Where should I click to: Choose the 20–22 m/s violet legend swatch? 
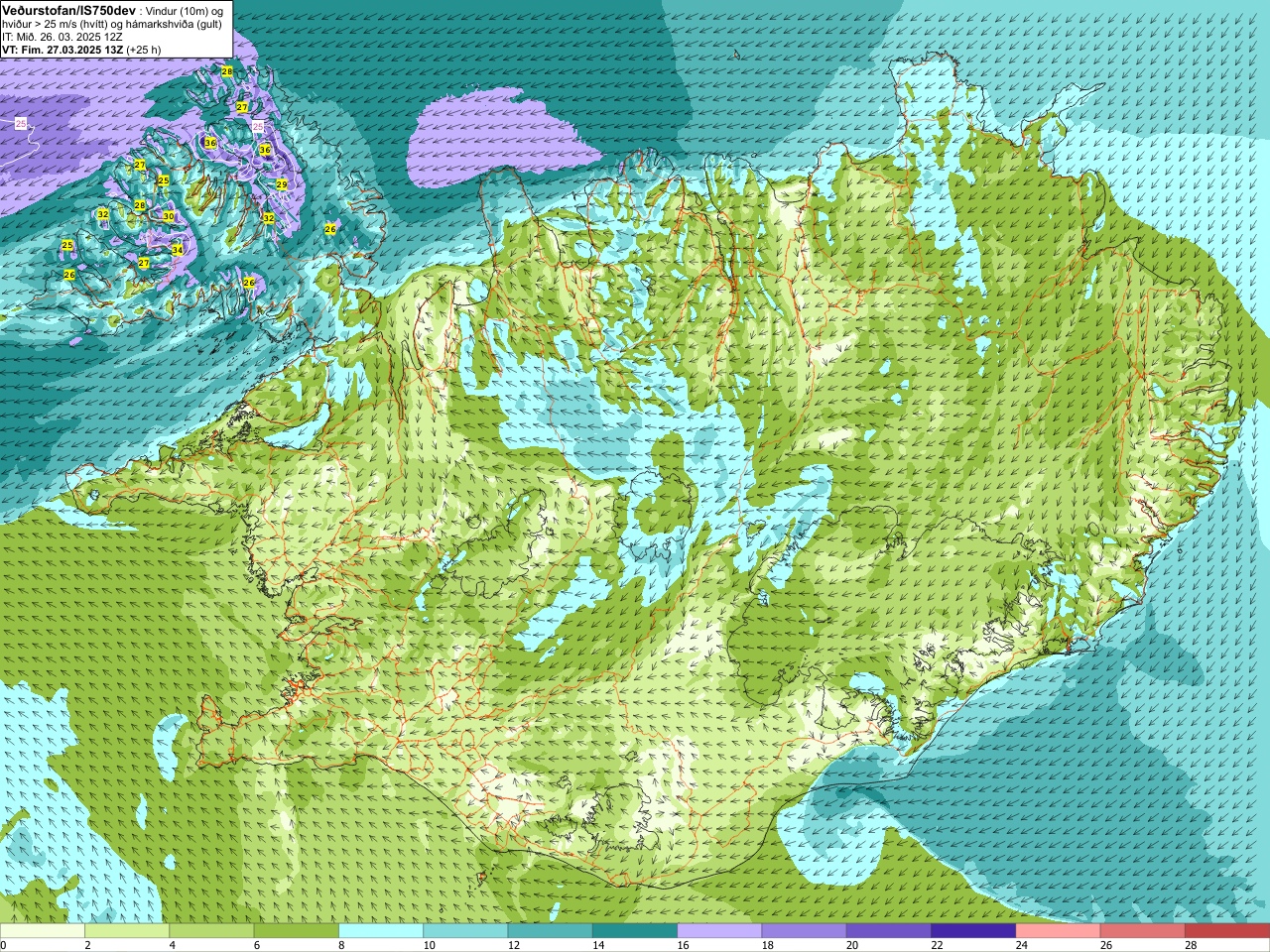pyautogui.click(x=889, y=931)
